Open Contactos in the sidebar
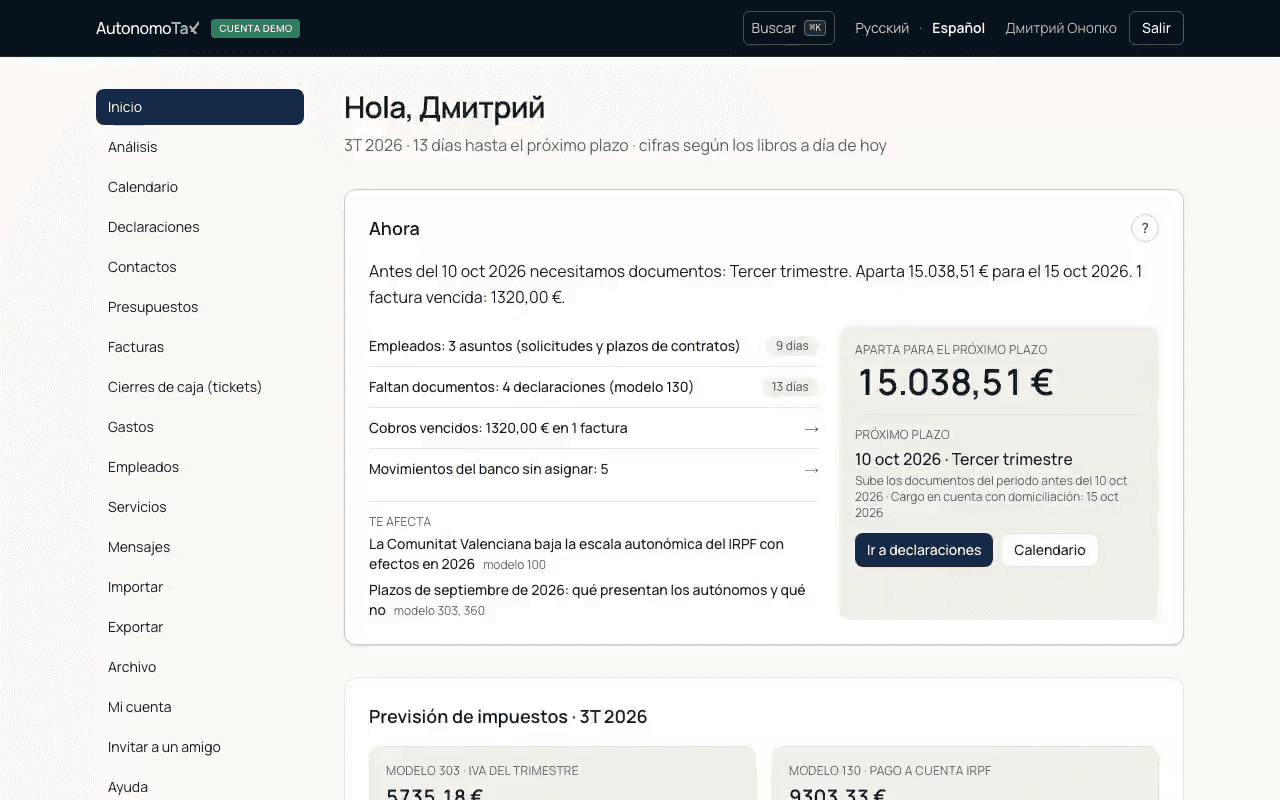The height and width of the screenshot is (800, 1280). click(200, 267)
